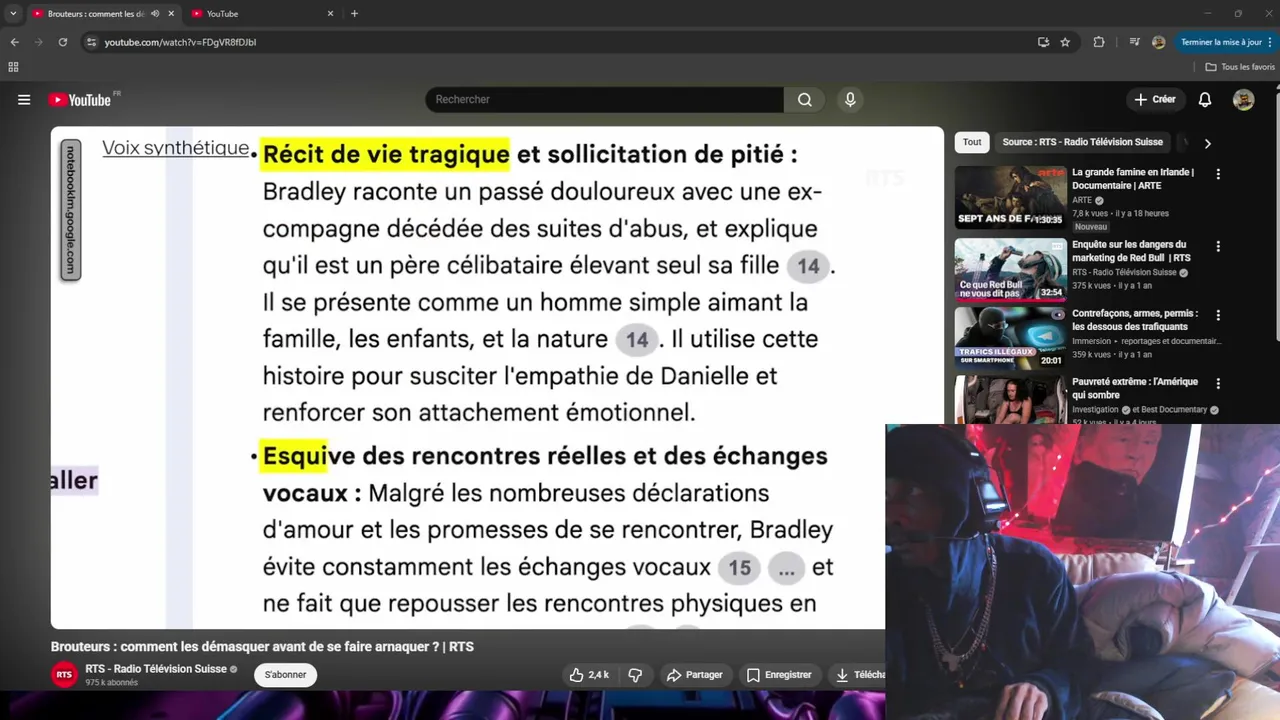
Task: Open the Trafics illégaux video thumbnail
Action: pyautogui.click(x=1010, y=338)
